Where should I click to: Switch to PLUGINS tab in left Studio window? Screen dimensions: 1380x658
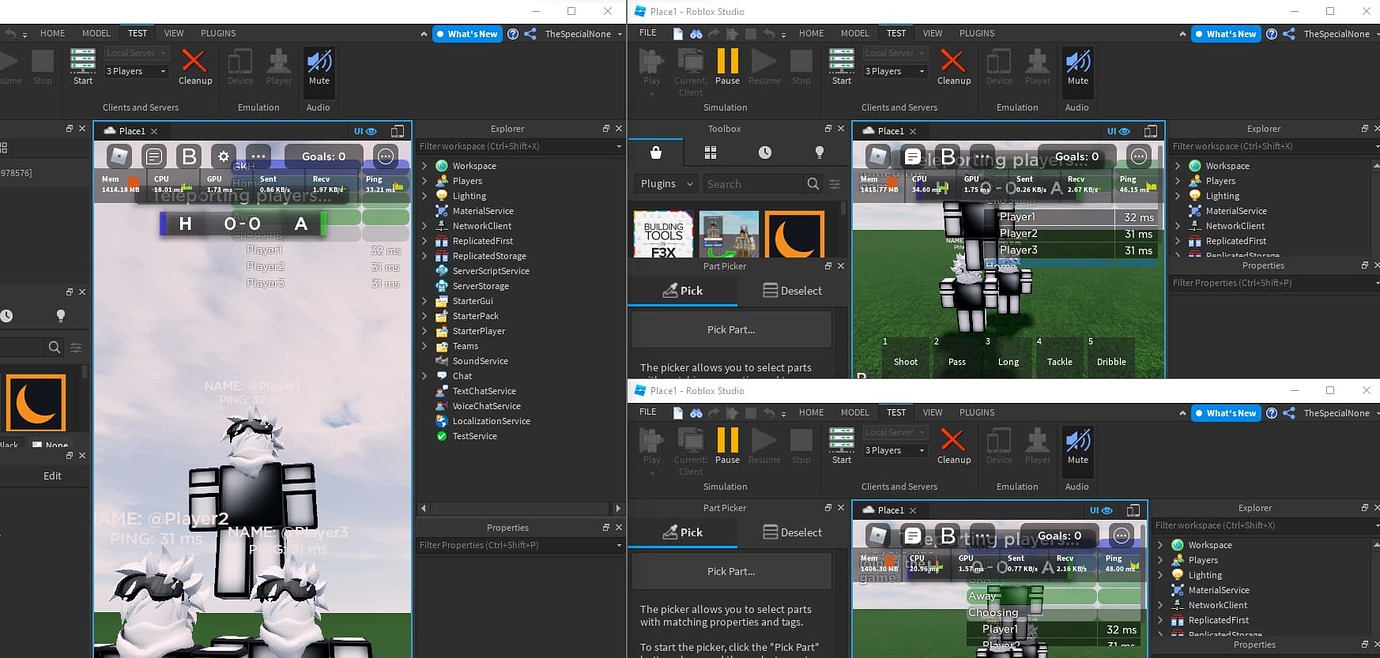pyautogui.click(x=218, y=33)
